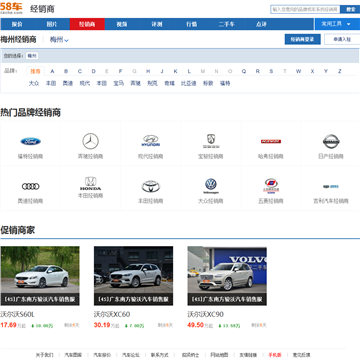360x360 pixels.
Task: Go to the 视频 nav tab
Action: click(122, 24)
